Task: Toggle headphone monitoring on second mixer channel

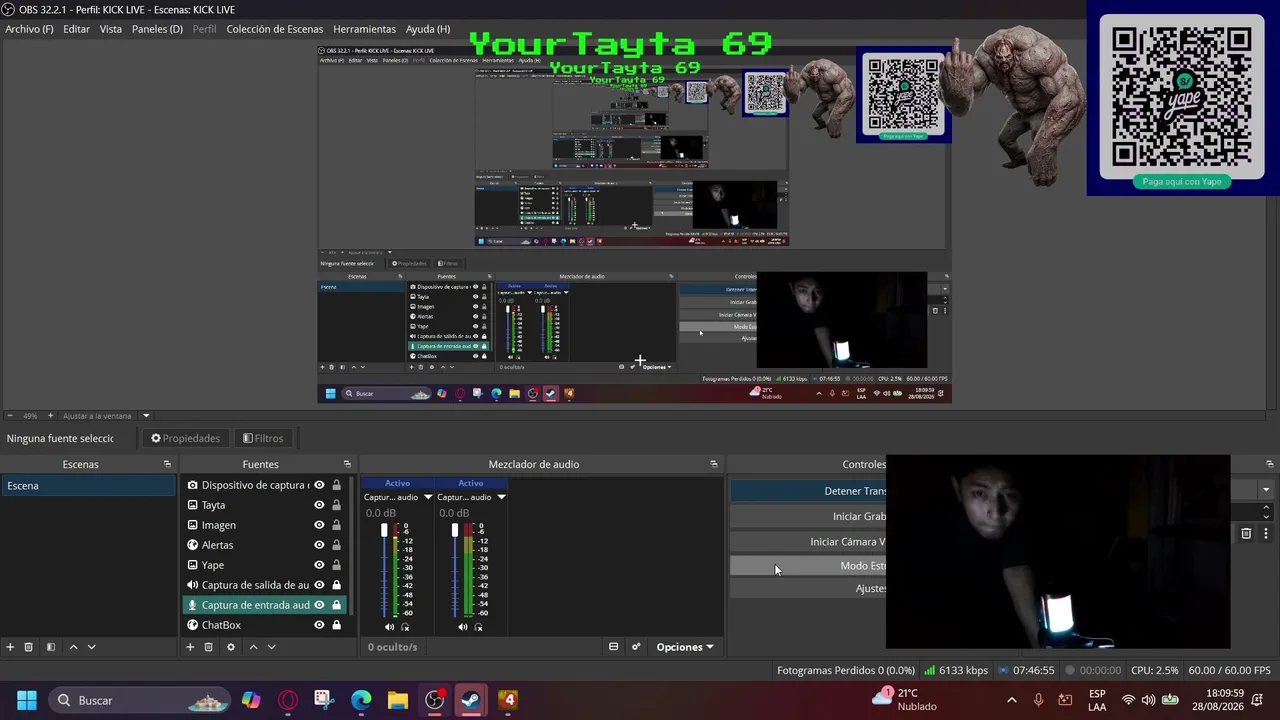Action: (x=478, y=627)
